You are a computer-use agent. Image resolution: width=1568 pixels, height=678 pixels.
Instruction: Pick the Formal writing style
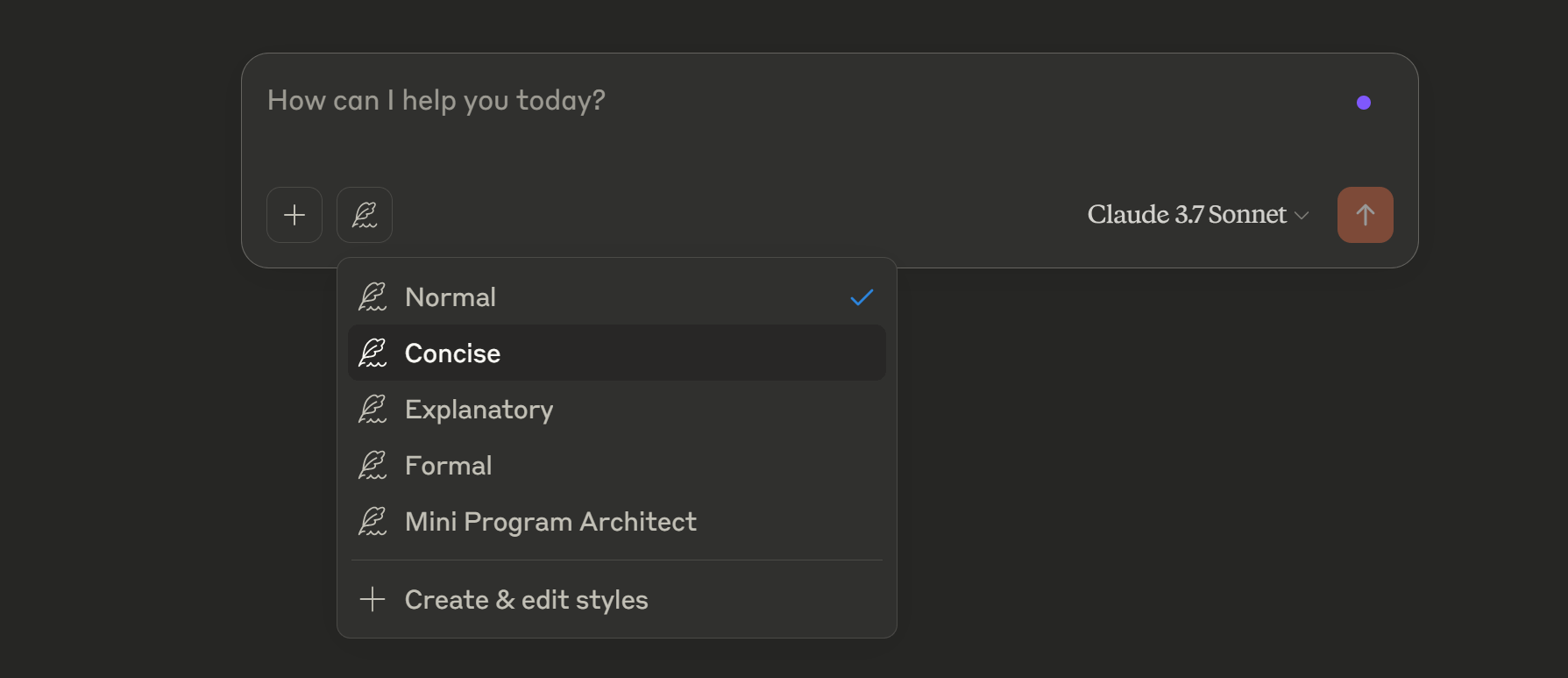pos(448,466)
